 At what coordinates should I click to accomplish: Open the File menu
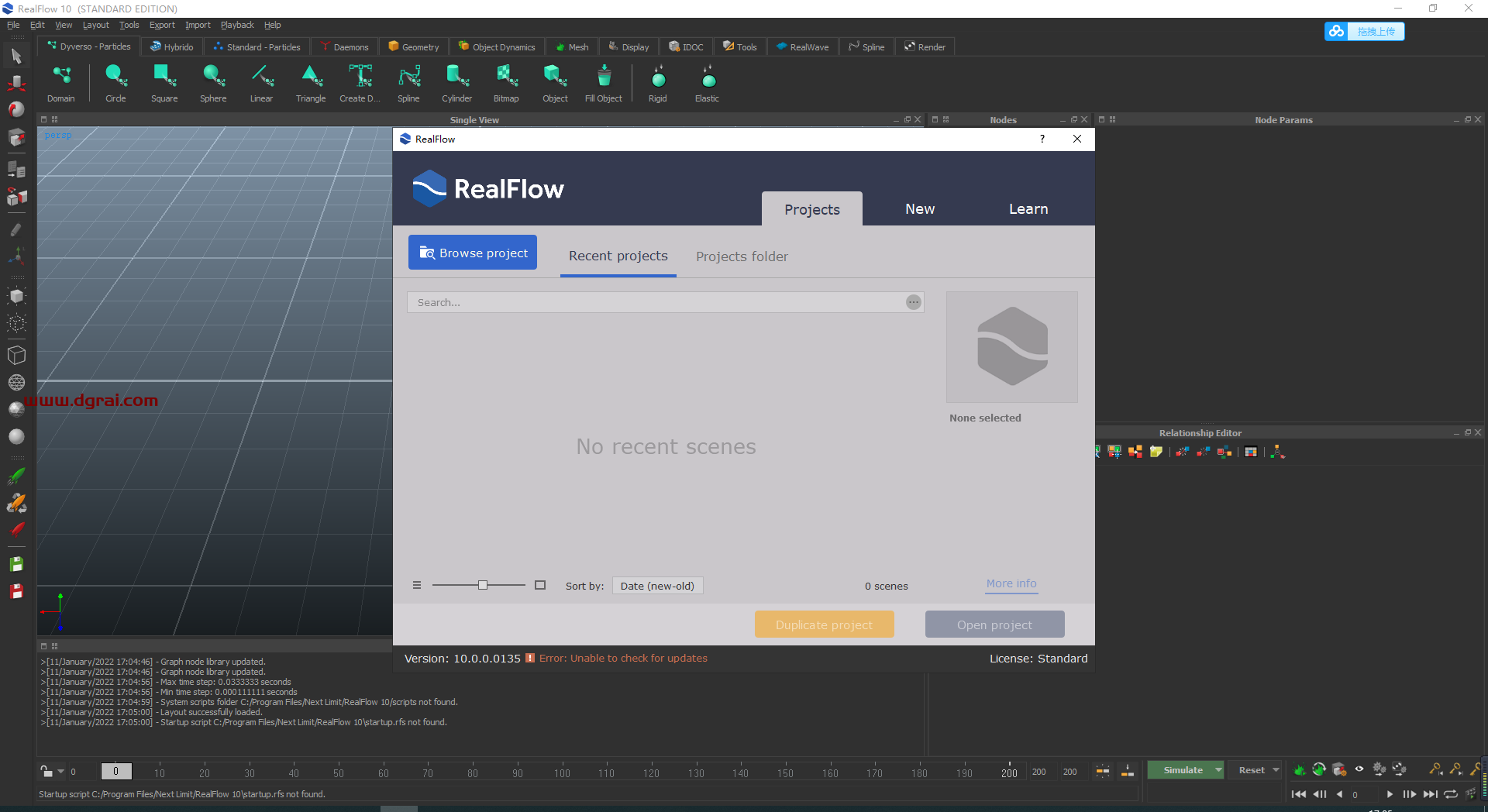[13, 25]
